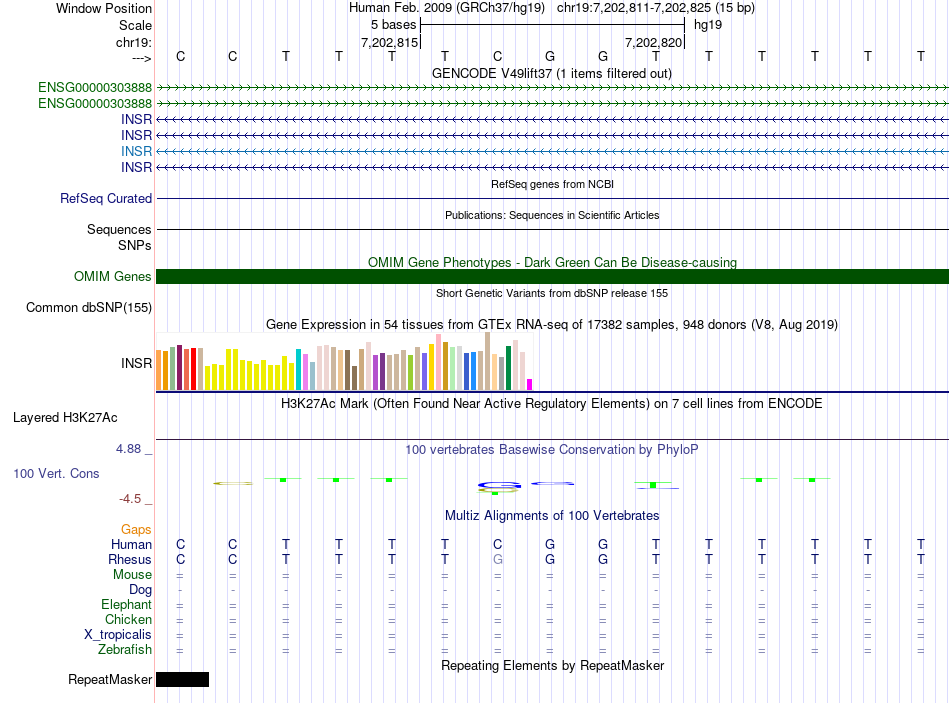Click the 7,202,815 position marker on ruler

[390, 42]
